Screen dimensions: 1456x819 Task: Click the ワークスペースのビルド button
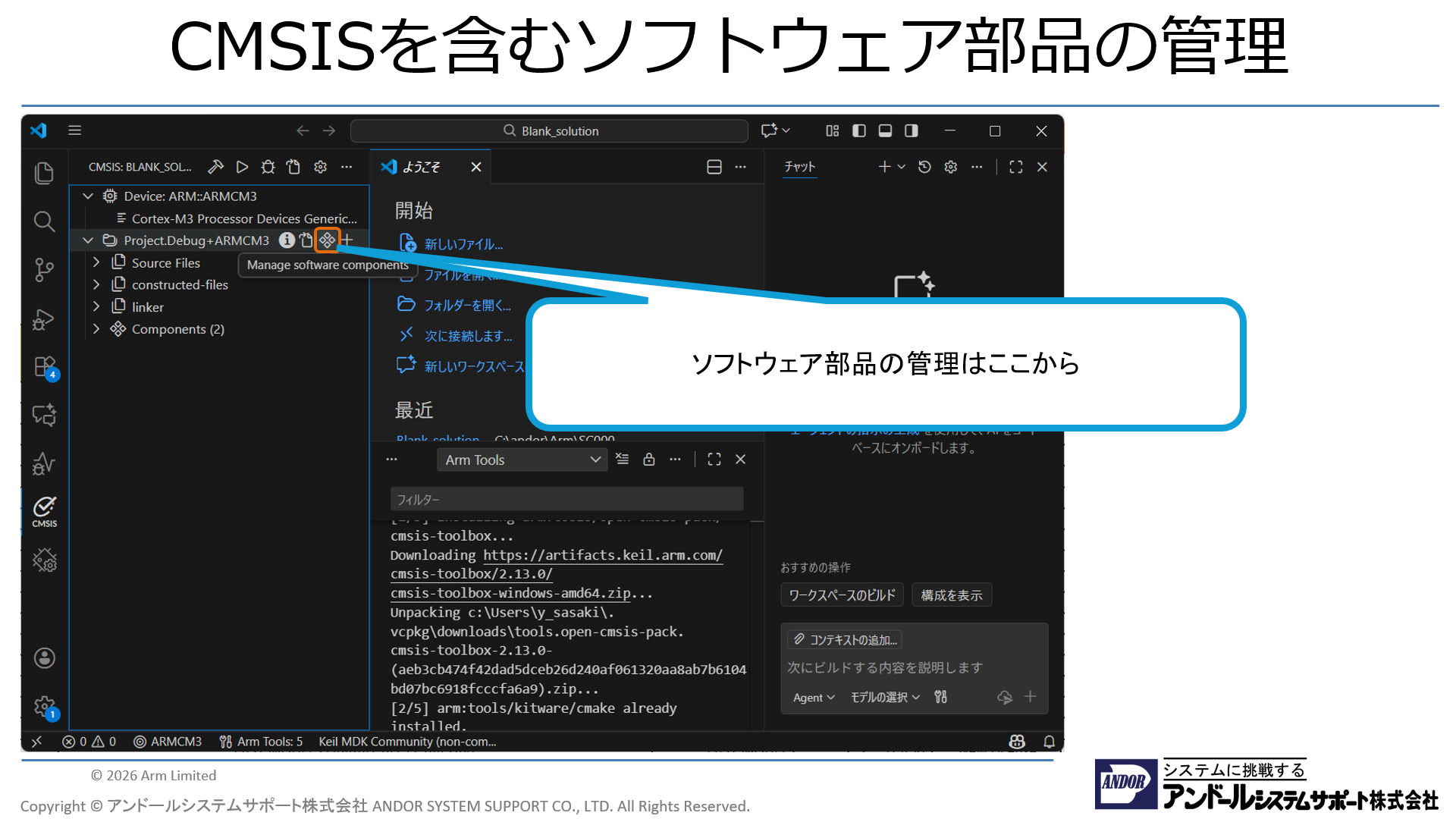[842, 595]
